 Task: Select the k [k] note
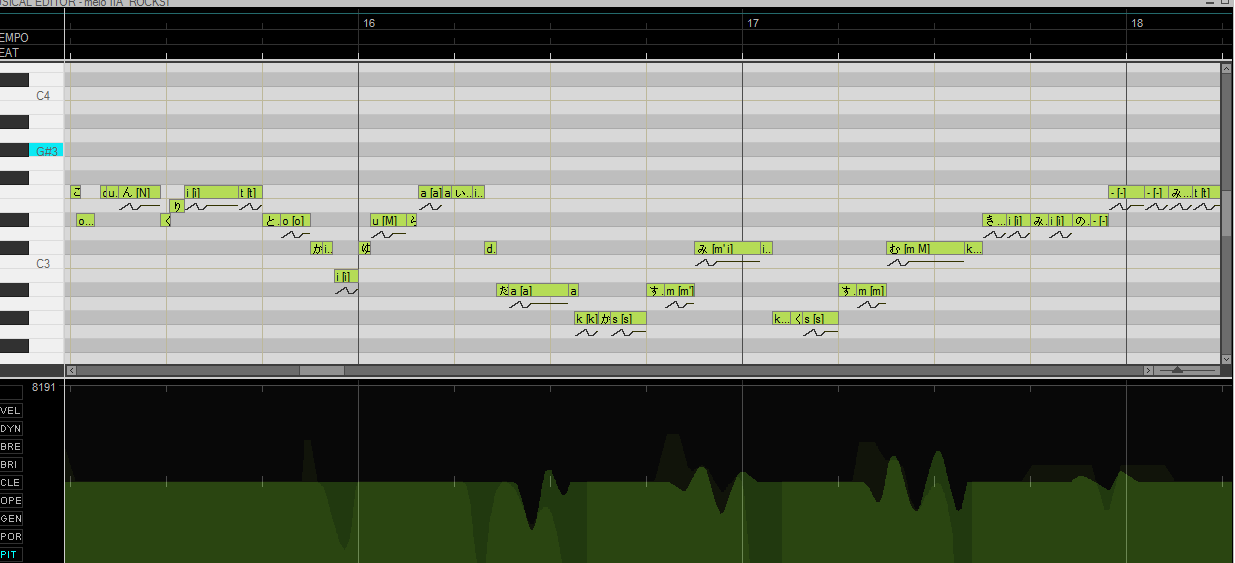[x=587, y=318]
